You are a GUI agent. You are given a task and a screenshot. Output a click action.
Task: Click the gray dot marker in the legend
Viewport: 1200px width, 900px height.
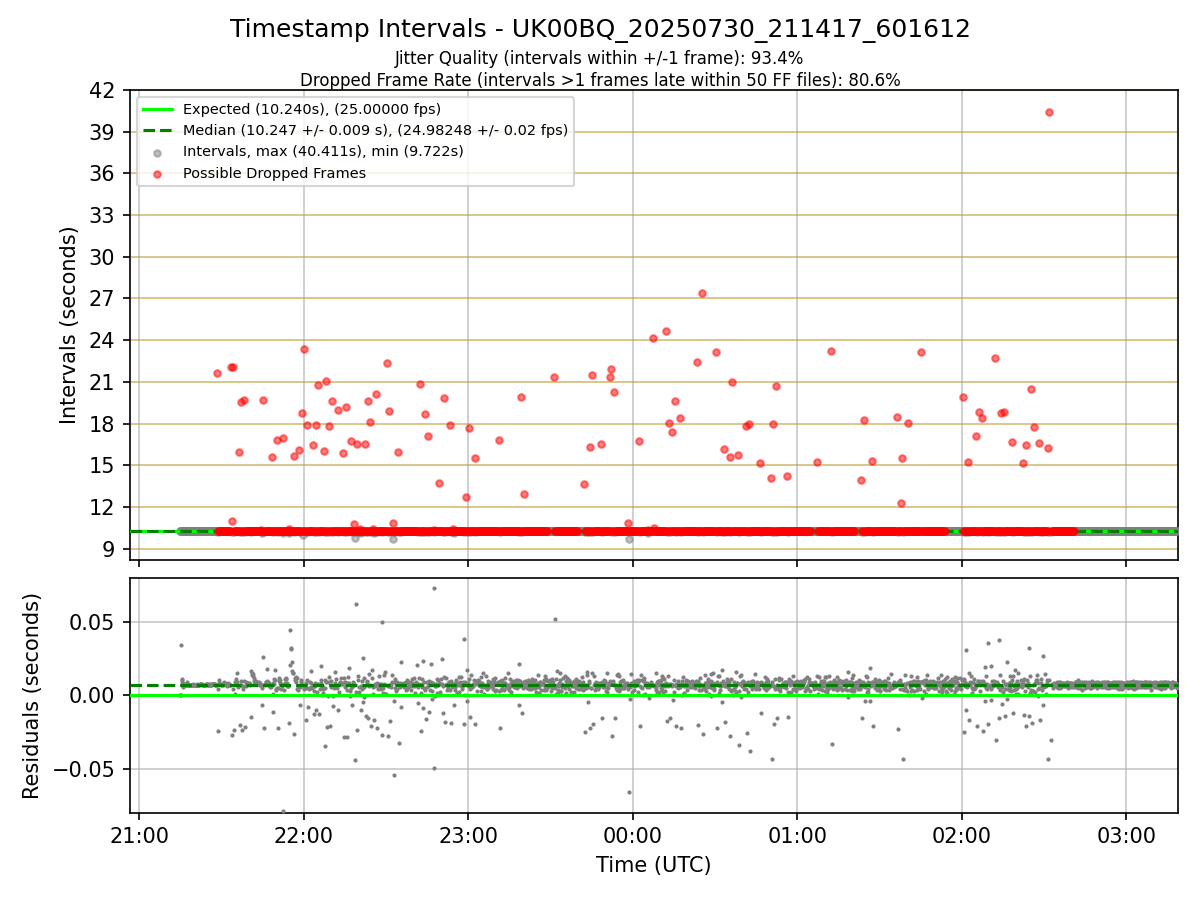pyautogui.click(x=158, y=152)
